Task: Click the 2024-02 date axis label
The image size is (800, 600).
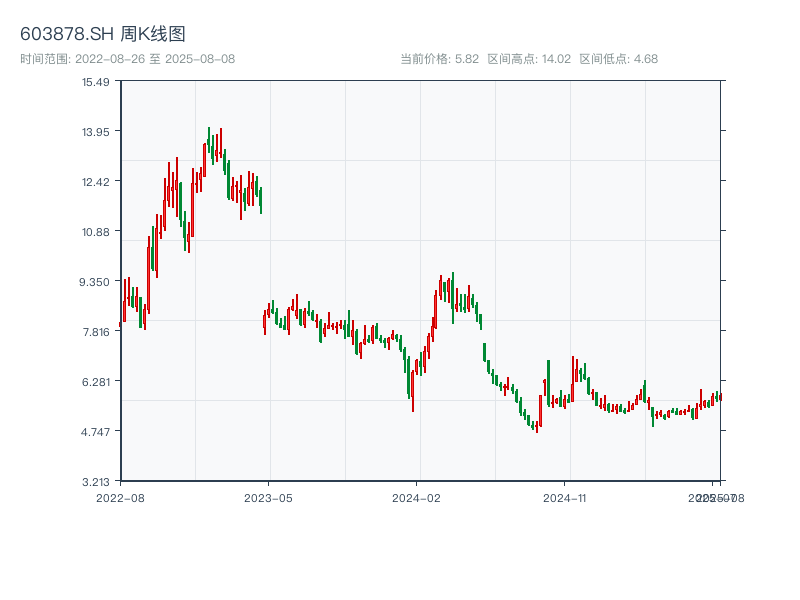Action: 417,497
